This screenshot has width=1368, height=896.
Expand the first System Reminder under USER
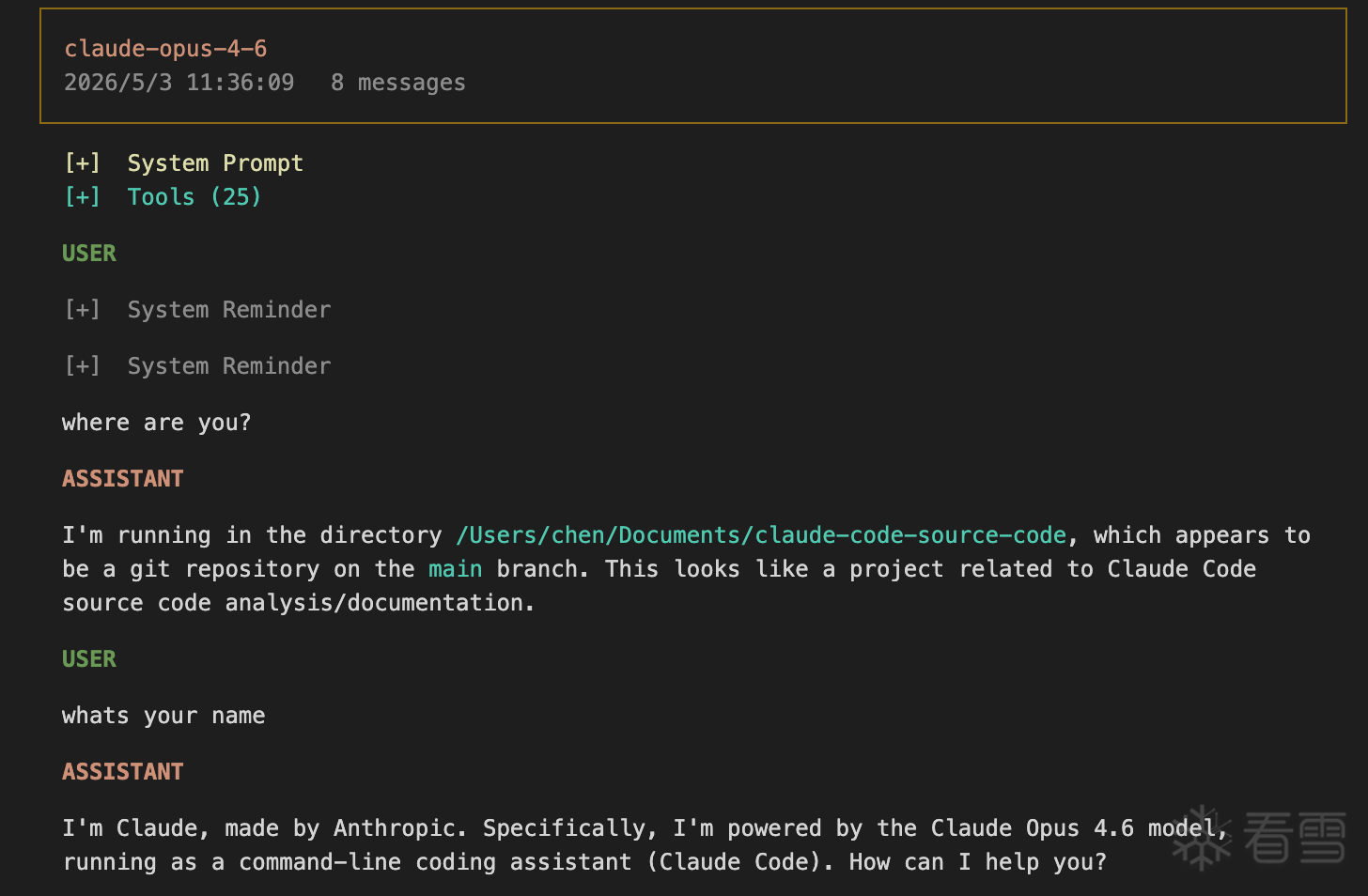[197, 310]
